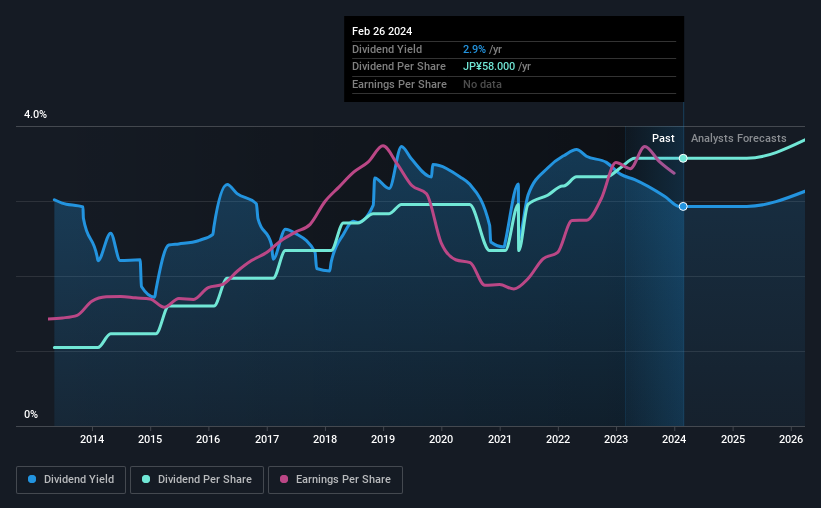The height and width of the screenshot is (508, 821).
Task: Click the 'No data' earnings value
Action: pos(482,84)
